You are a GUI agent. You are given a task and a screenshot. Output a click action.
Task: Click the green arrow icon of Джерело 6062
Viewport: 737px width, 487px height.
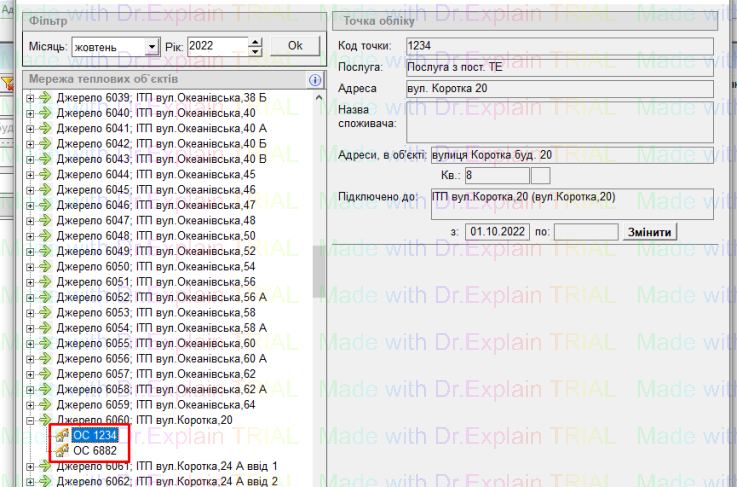click(45, 481)
